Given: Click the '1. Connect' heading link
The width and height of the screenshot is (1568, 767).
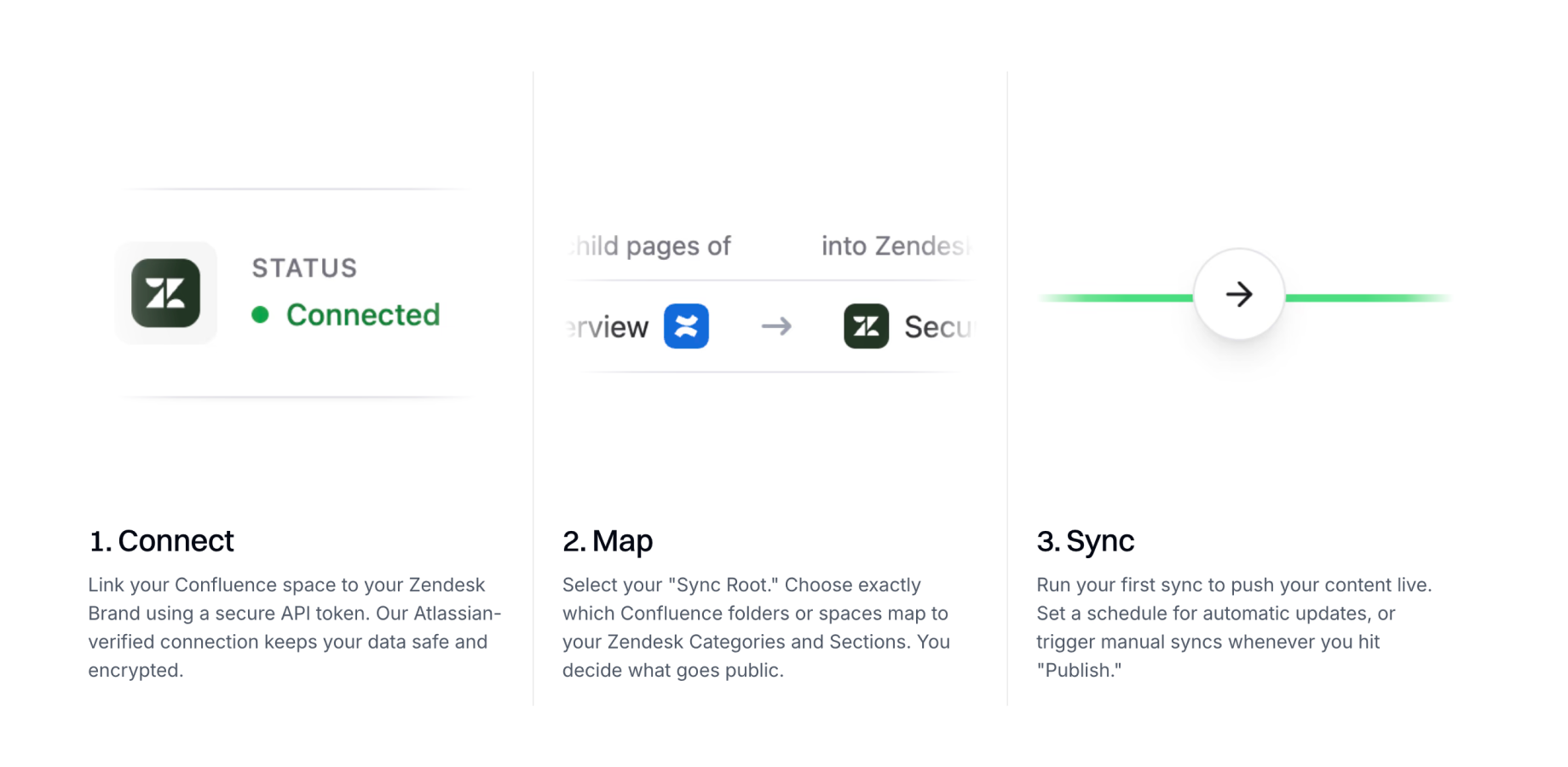Looking at the screenshot, I should pyautogui.click(x=161, y=540).
